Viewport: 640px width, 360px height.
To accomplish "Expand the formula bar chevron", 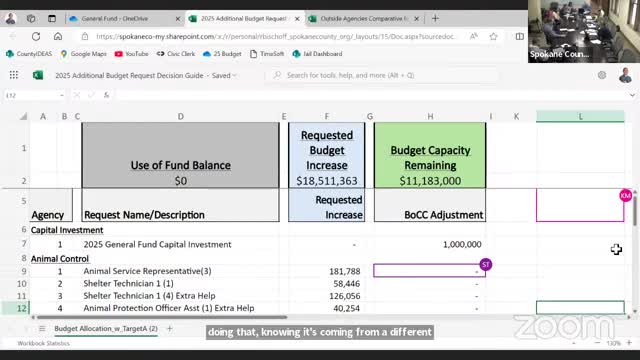I will tap(632, 95).
